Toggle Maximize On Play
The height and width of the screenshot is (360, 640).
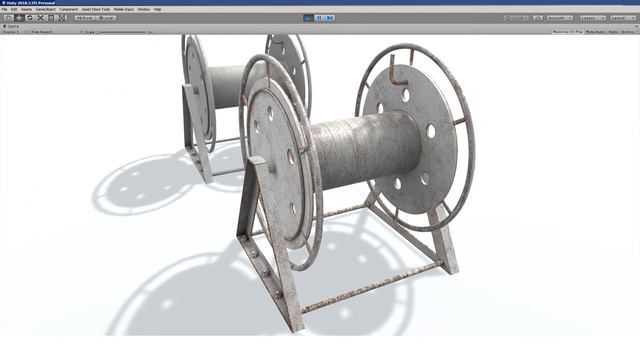coord(567,31)
